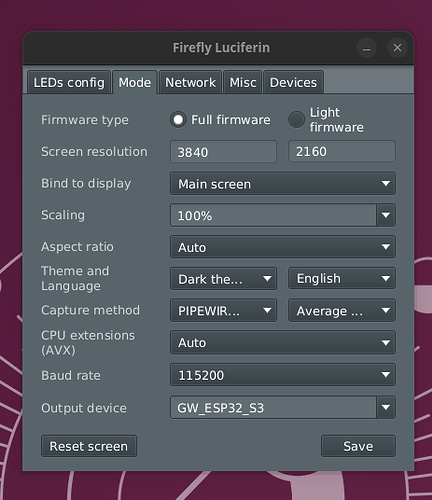Click the Output device dropdown arrow button

pos(386,407)
